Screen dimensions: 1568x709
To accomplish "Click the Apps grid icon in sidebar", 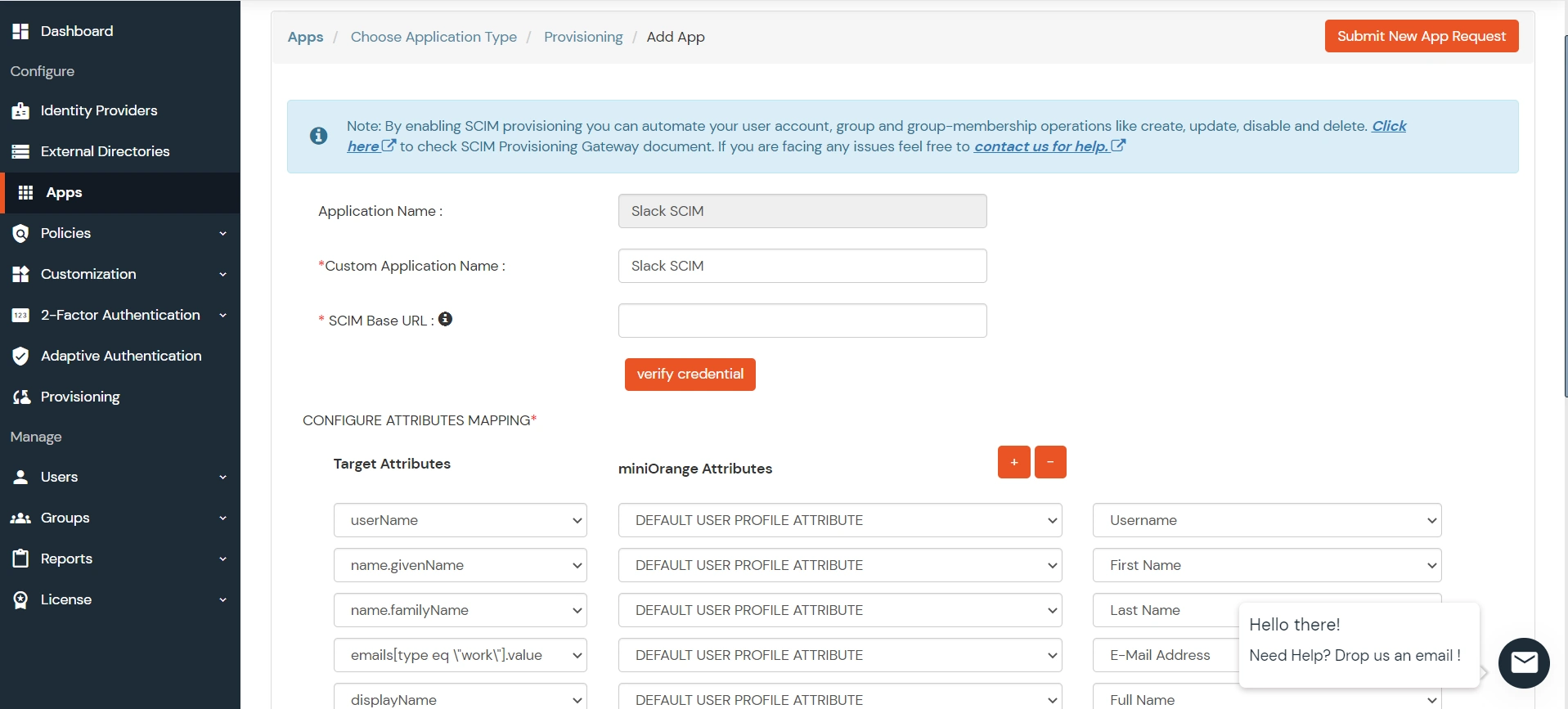I will pyautogui.click(x=25, y=193).
